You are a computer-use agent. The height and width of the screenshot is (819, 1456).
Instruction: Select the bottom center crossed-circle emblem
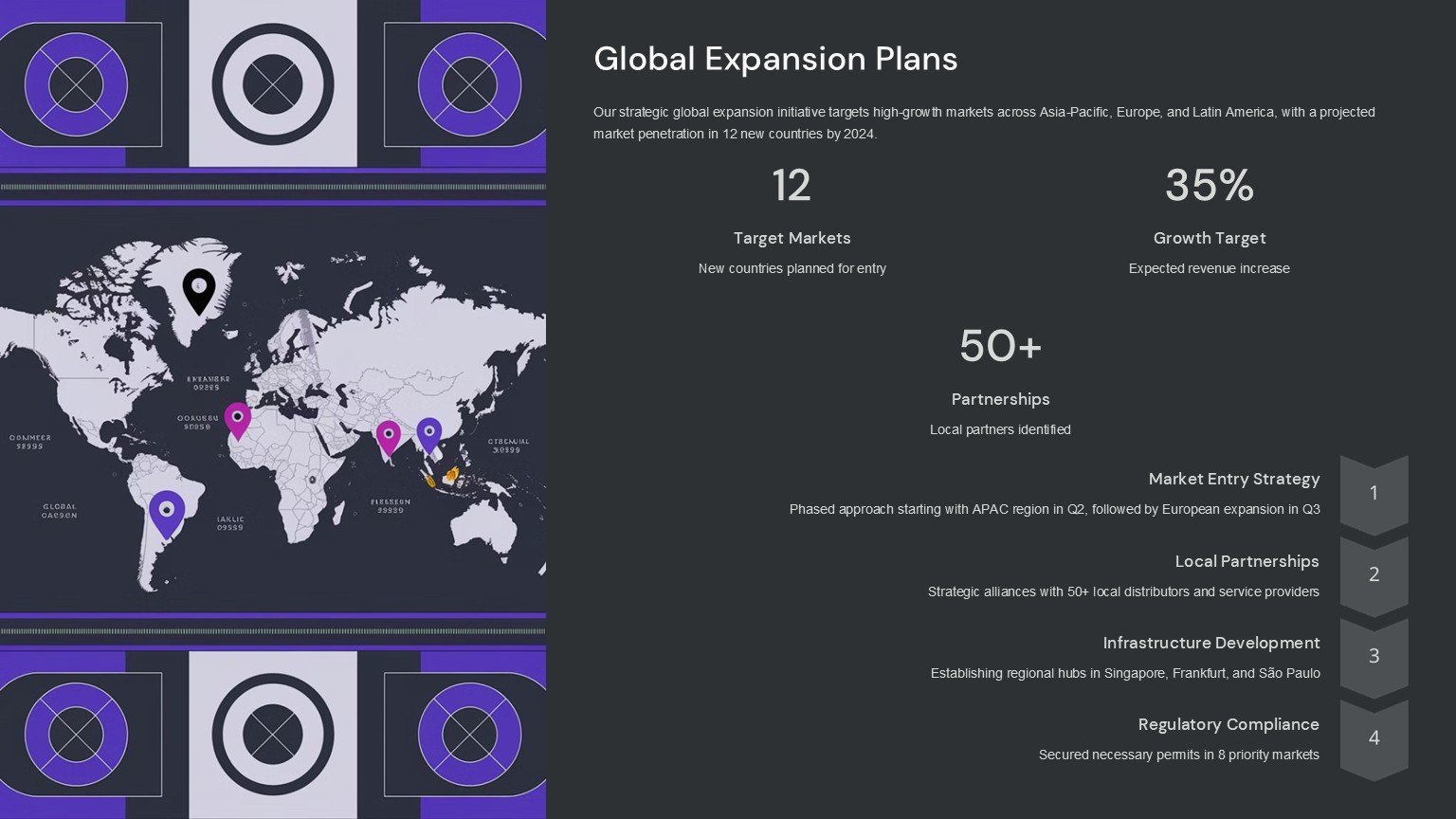[x=273, y=735]
